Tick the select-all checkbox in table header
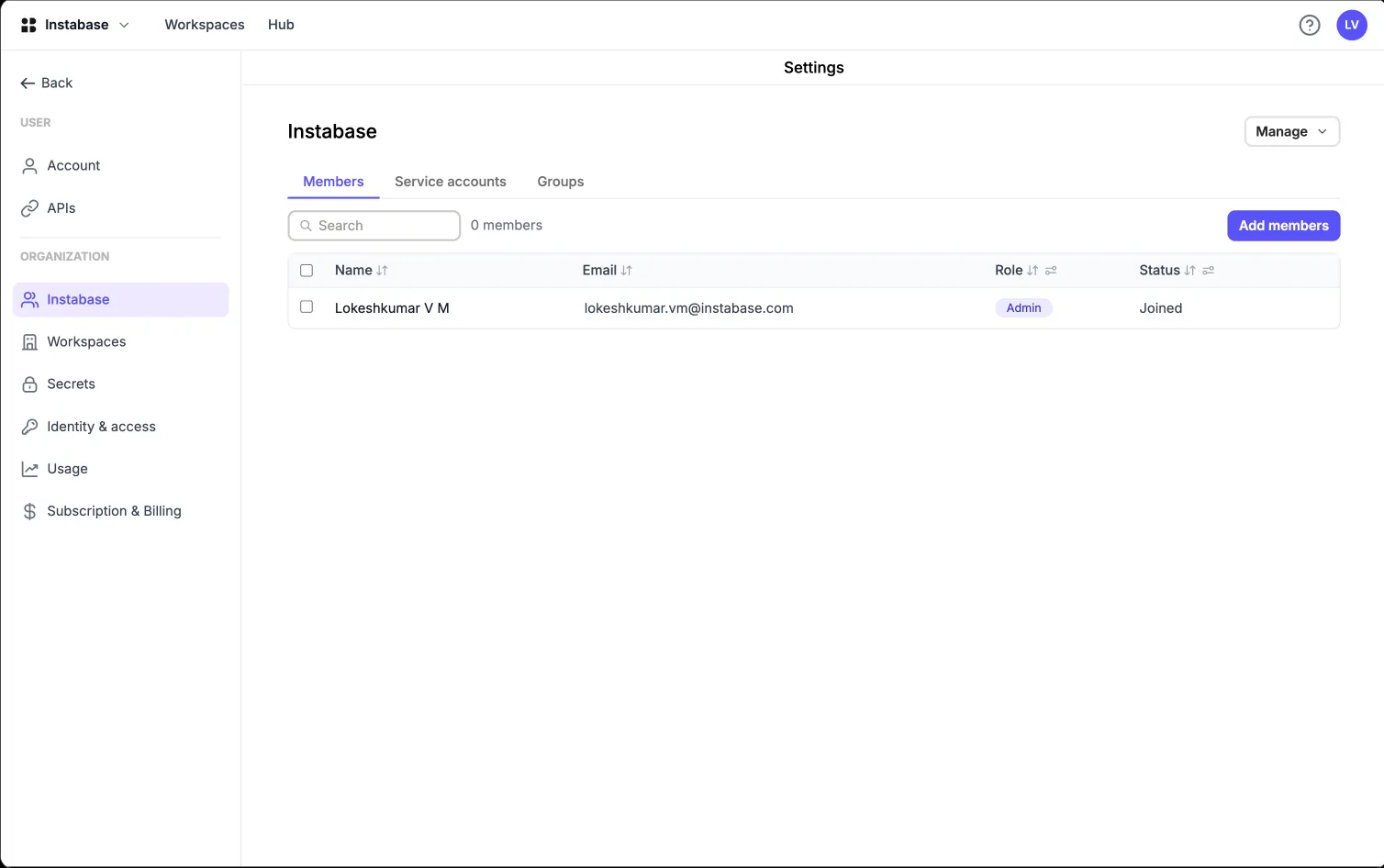1384x868 pixels. [x=307, y=271]
